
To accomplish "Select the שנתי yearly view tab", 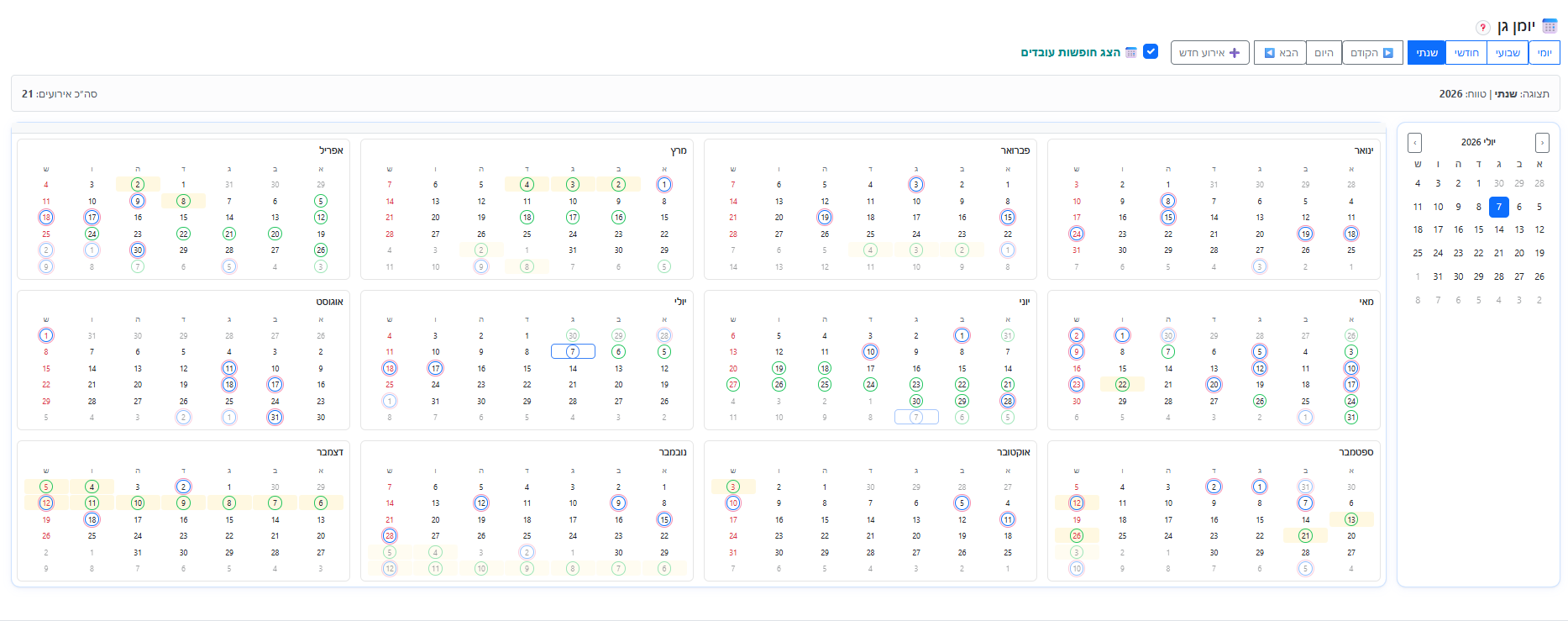I will click(1427, 53).
